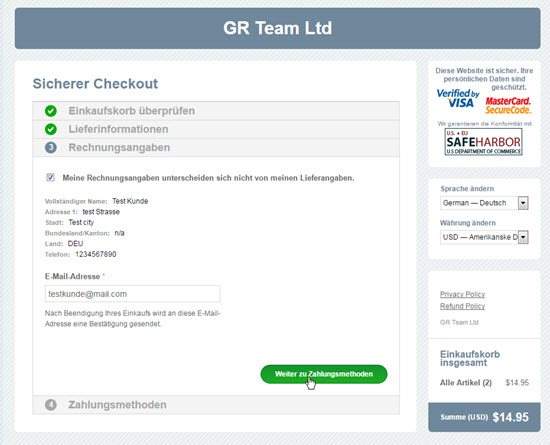Open the Privacy Policy link
Screen dimensions: 550x445
click(x=462, y=294)
